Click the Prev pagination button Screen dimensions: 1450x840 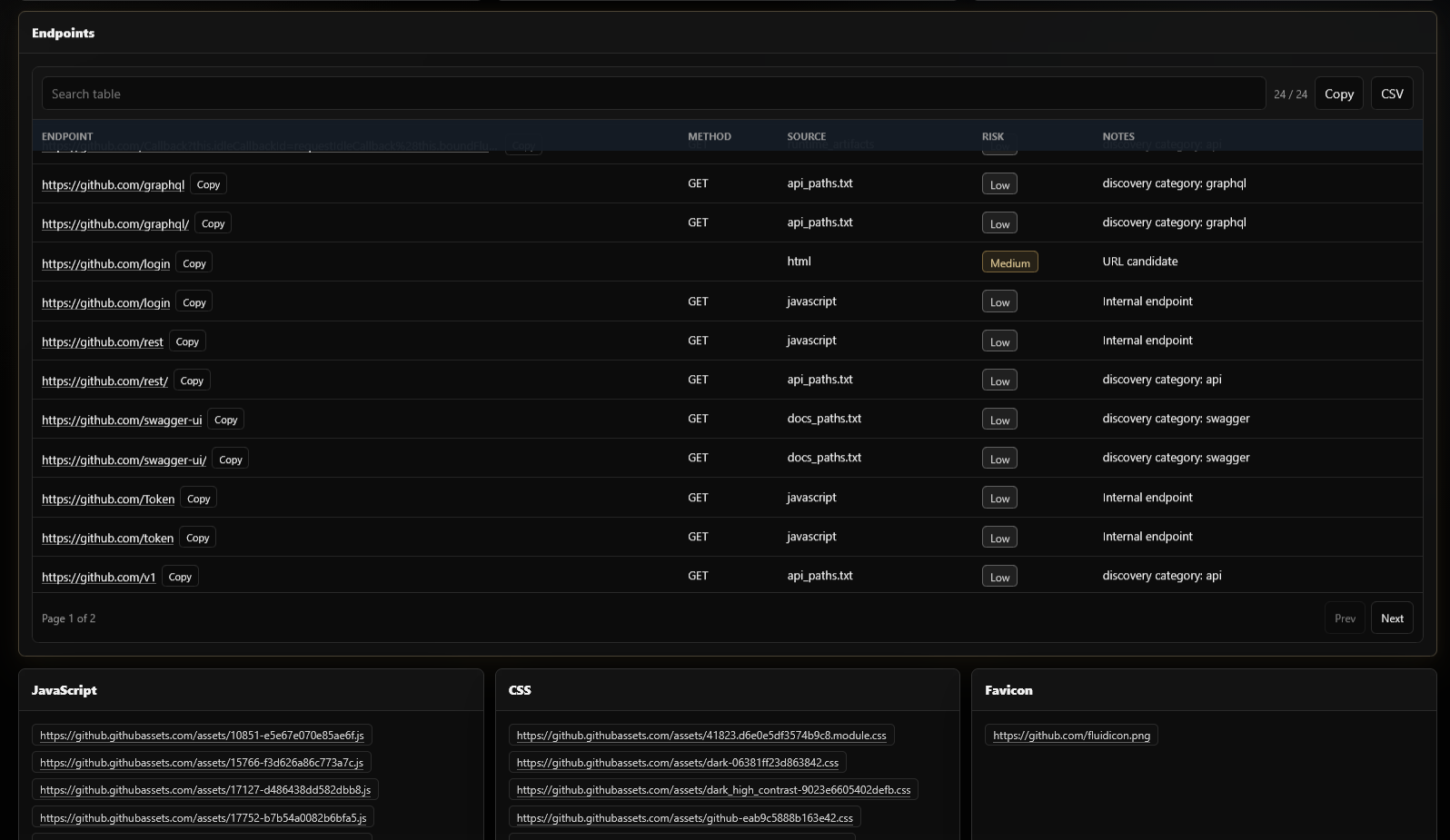pos(1345,618)
